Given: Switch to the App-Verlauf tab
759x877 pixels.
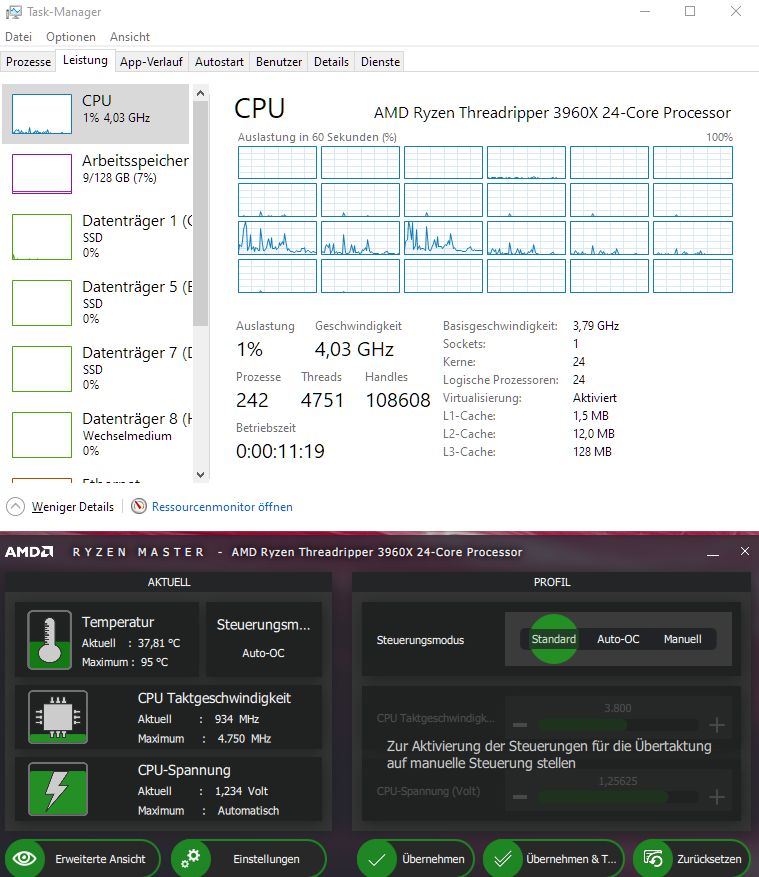Looking at the screenshot, I should (x=151, y=62).
